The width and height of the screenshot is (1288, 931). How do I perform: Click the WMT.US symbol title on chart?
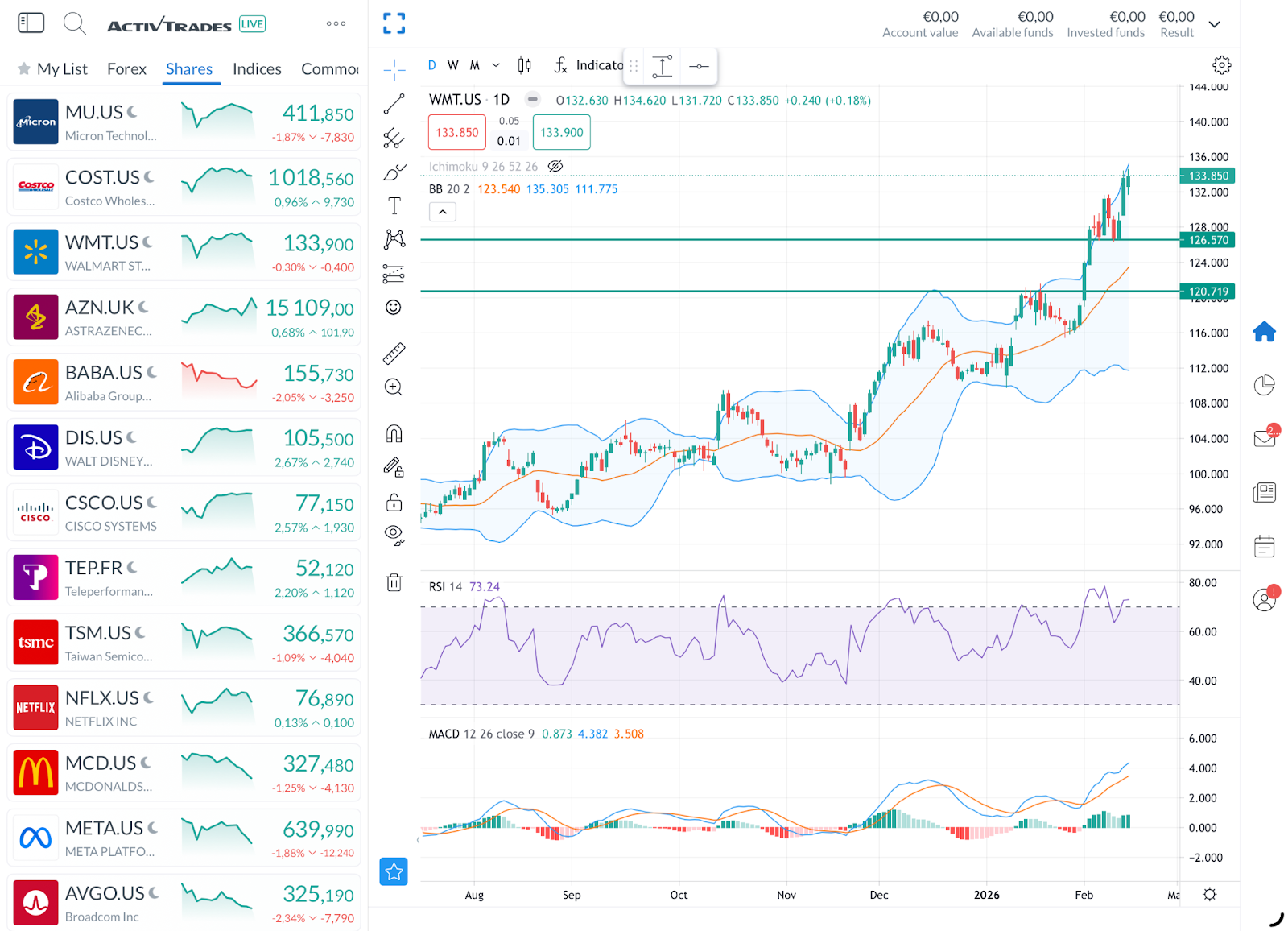coord(455,100)
